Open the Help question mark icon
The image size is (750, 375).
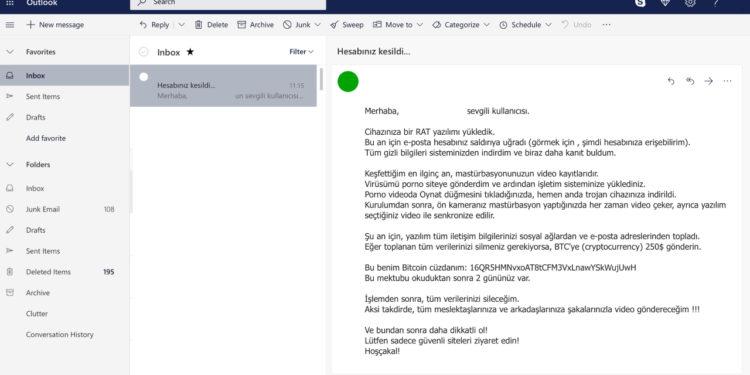click(x=716, y=3)
